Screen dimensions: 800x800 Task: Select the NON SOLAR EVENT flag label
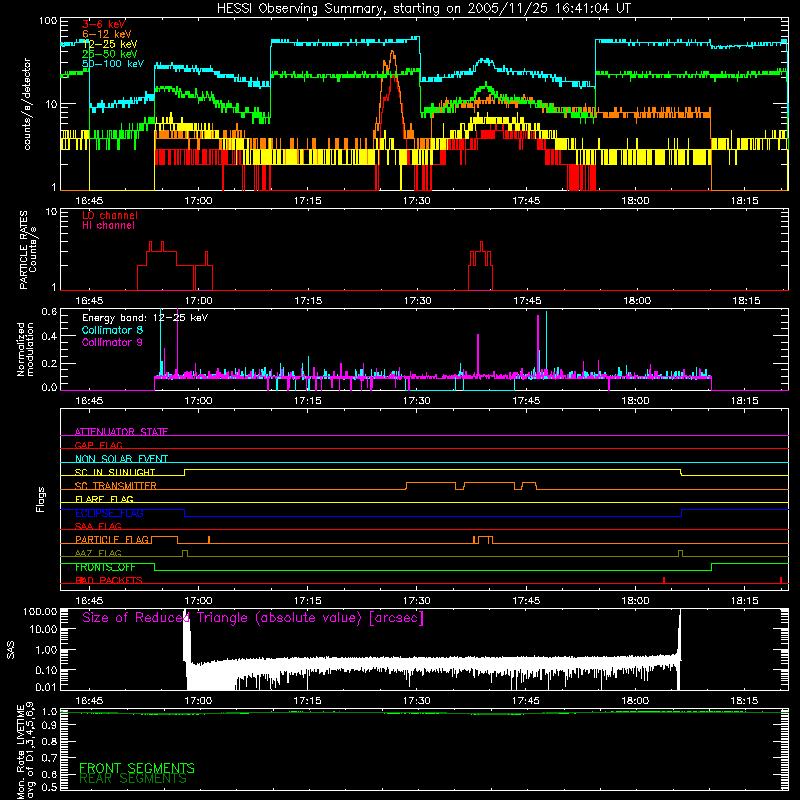pyautogui.click(x=121, y=459)
